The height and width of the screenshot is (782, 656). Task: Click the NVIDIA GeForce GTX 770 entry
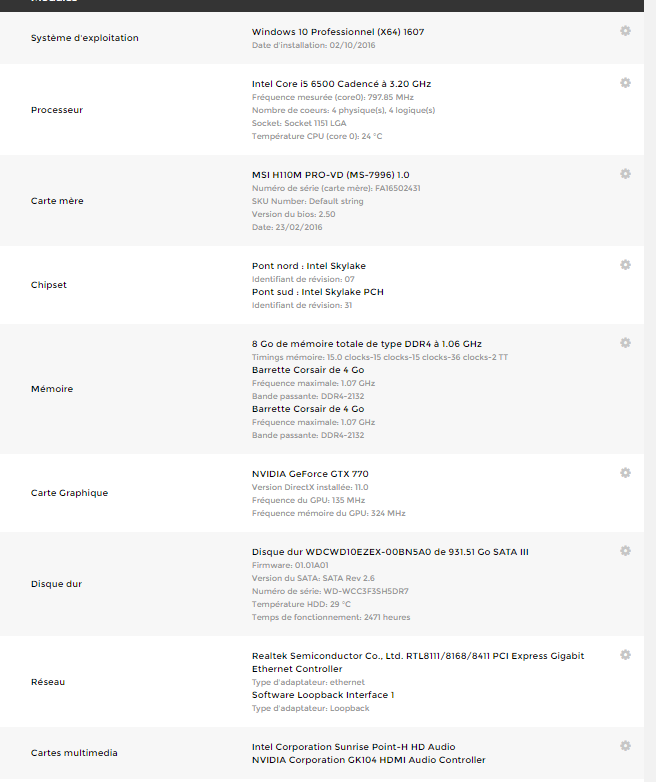tap(310, 474)
